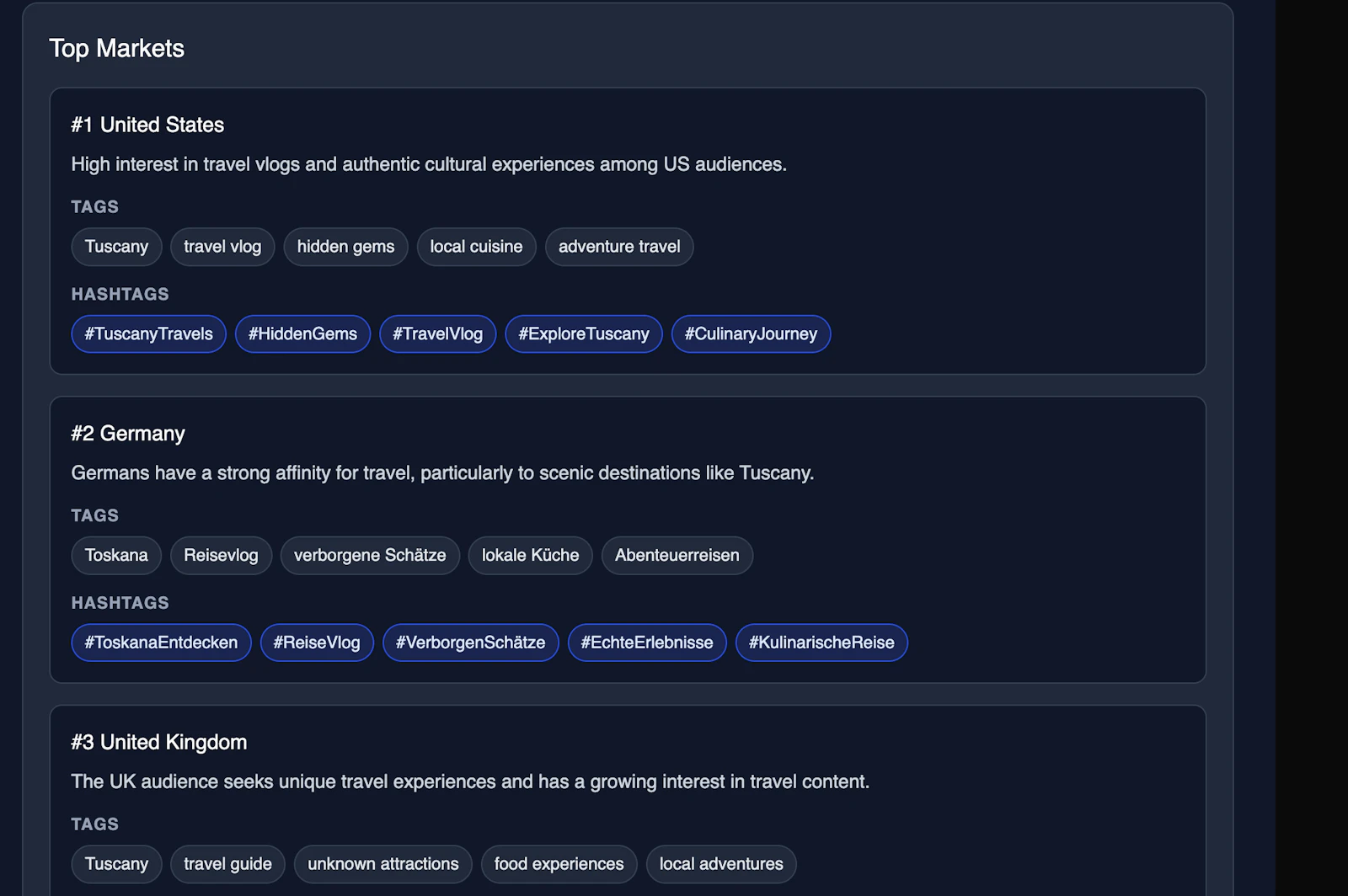Select the #EchteErlebnisse hashtag
Image resolution: width=1348 pixels, height=896 pixels.
click(x=647, y=643)
